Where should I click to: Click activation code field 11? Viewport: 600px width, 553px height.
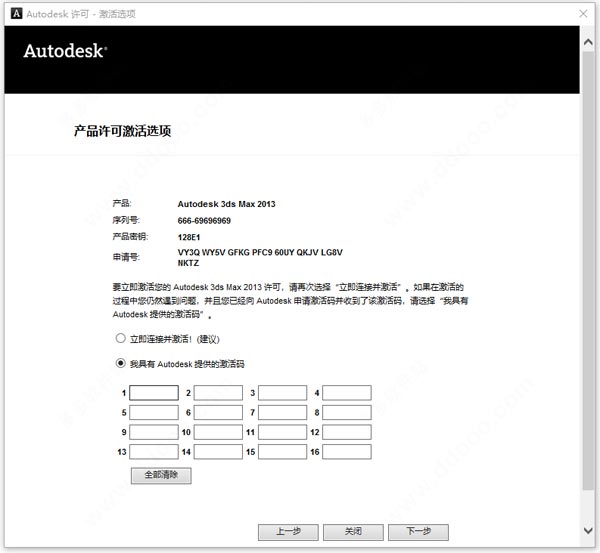pyautogui.click(x=282, y=432)
